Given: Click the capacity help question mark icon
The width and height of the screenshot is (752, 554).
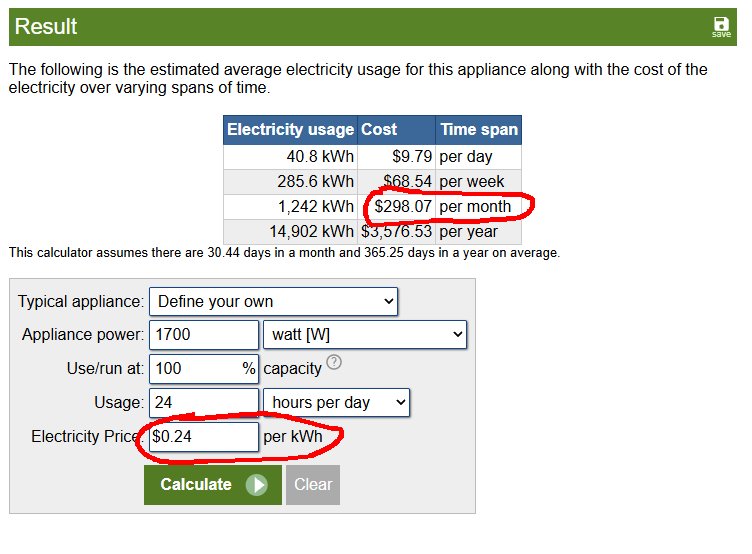Looking at the screenshot, I should tap(334, 363).
